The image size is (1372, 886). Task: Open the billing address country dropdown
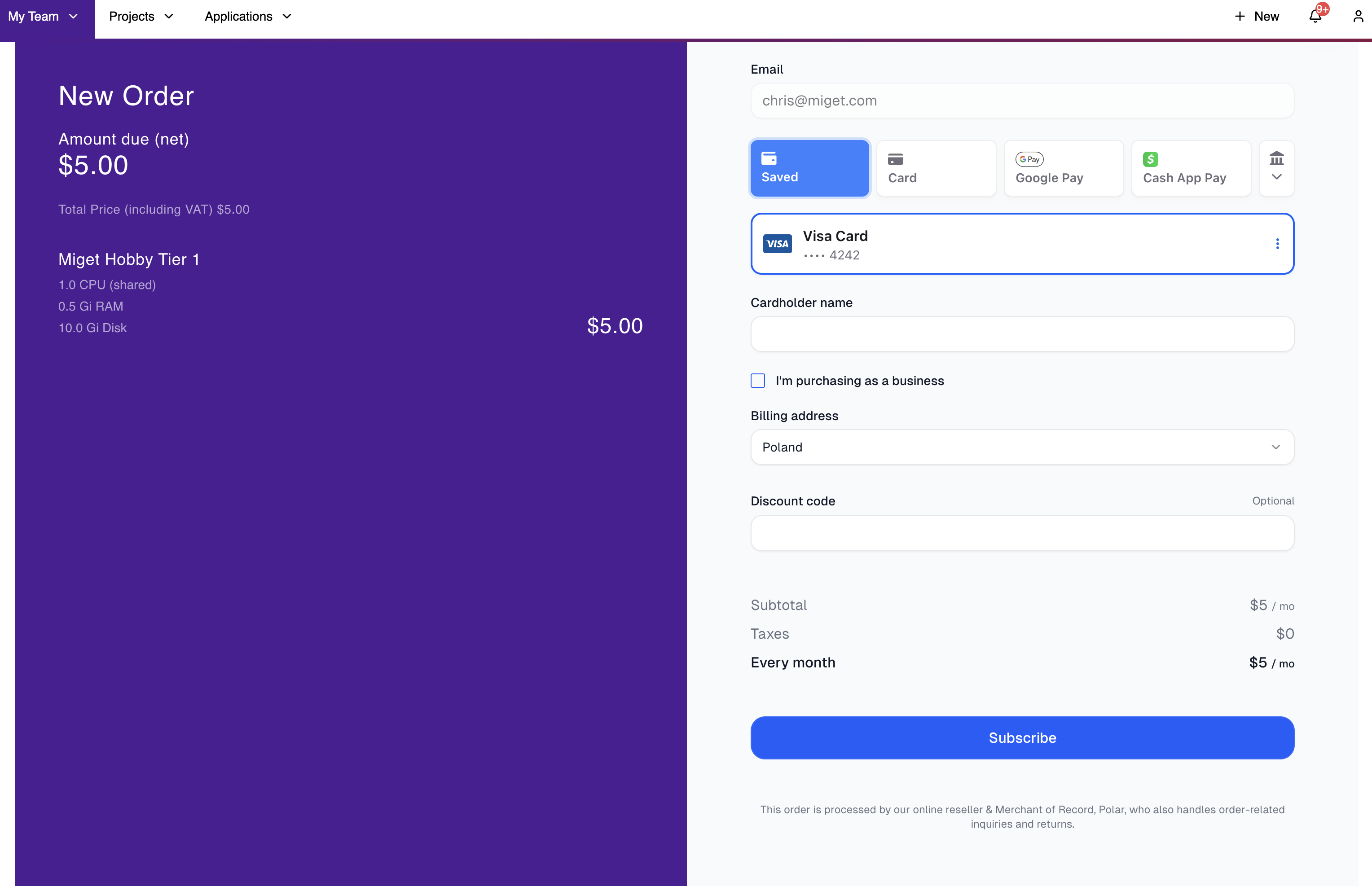coord(1275,447)
